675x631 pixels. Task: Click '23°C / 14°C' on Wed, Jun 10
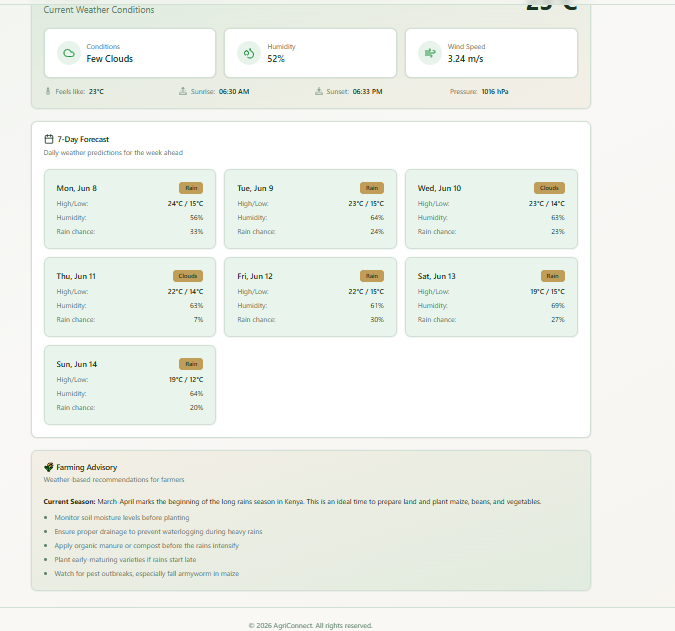tap(547, 204)
